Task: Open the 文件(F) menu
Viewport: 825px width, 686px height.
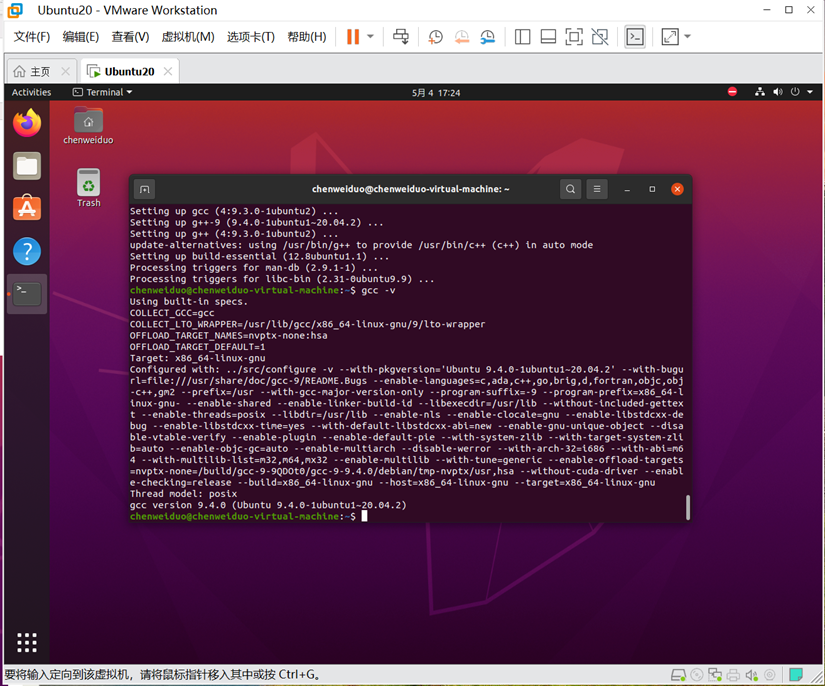Action: 32,37
